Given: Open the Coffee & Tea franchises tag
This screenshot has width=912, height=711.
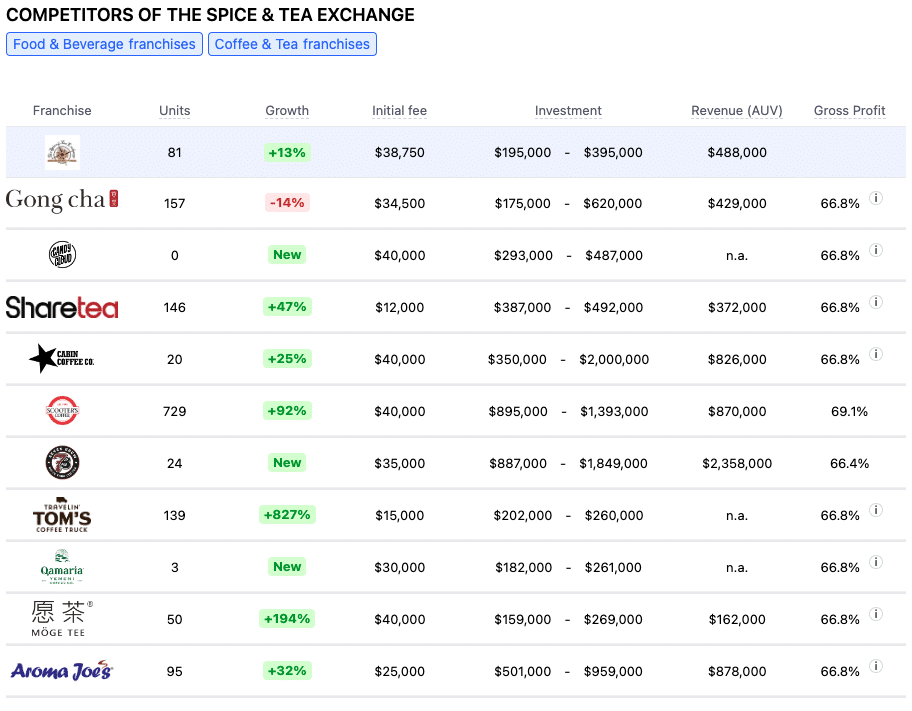Looking at the screenshot, I should pyautogui.click(x=292, y=44).
